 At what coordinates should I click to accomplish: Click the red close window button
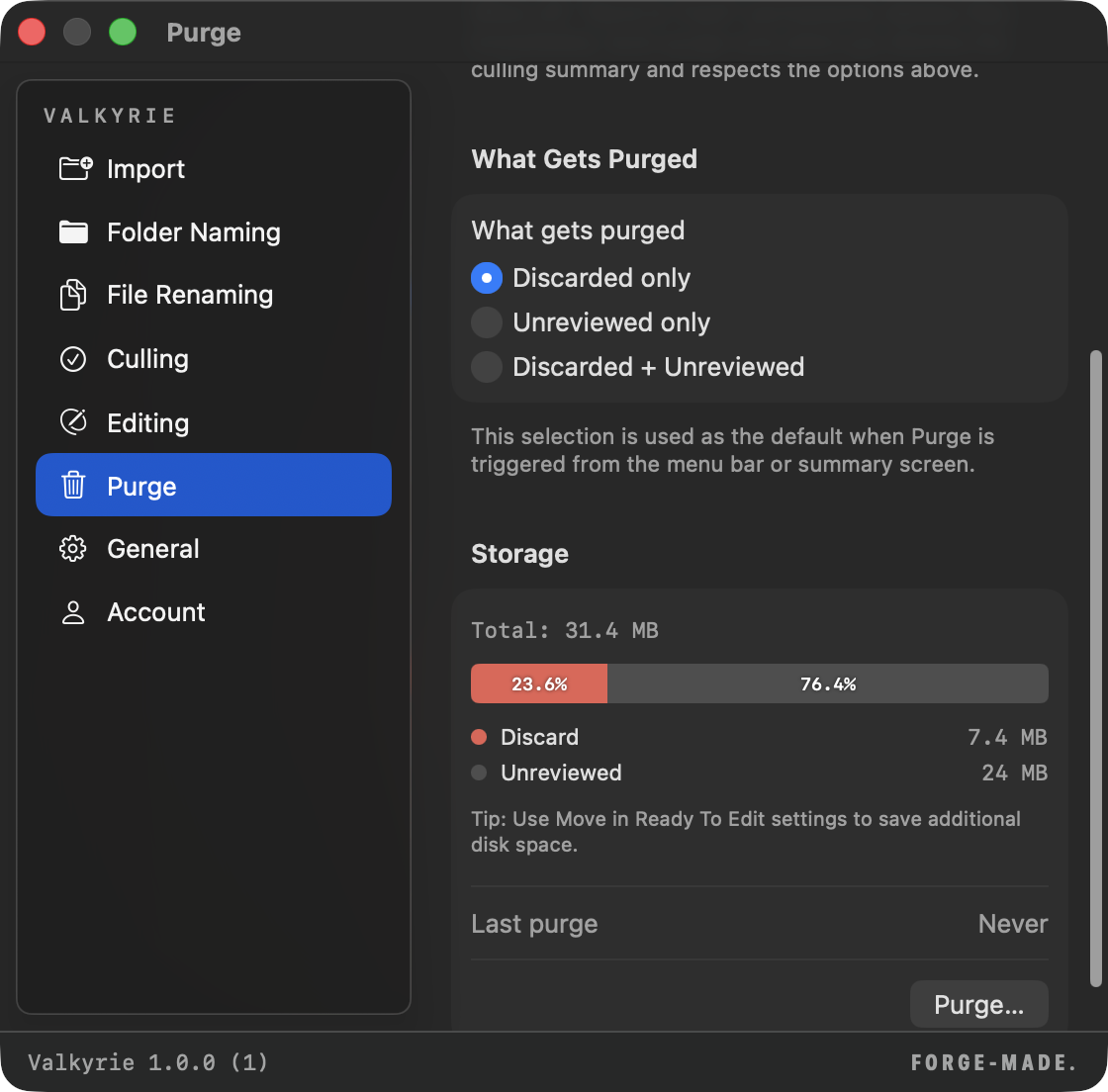pos(32,32)
